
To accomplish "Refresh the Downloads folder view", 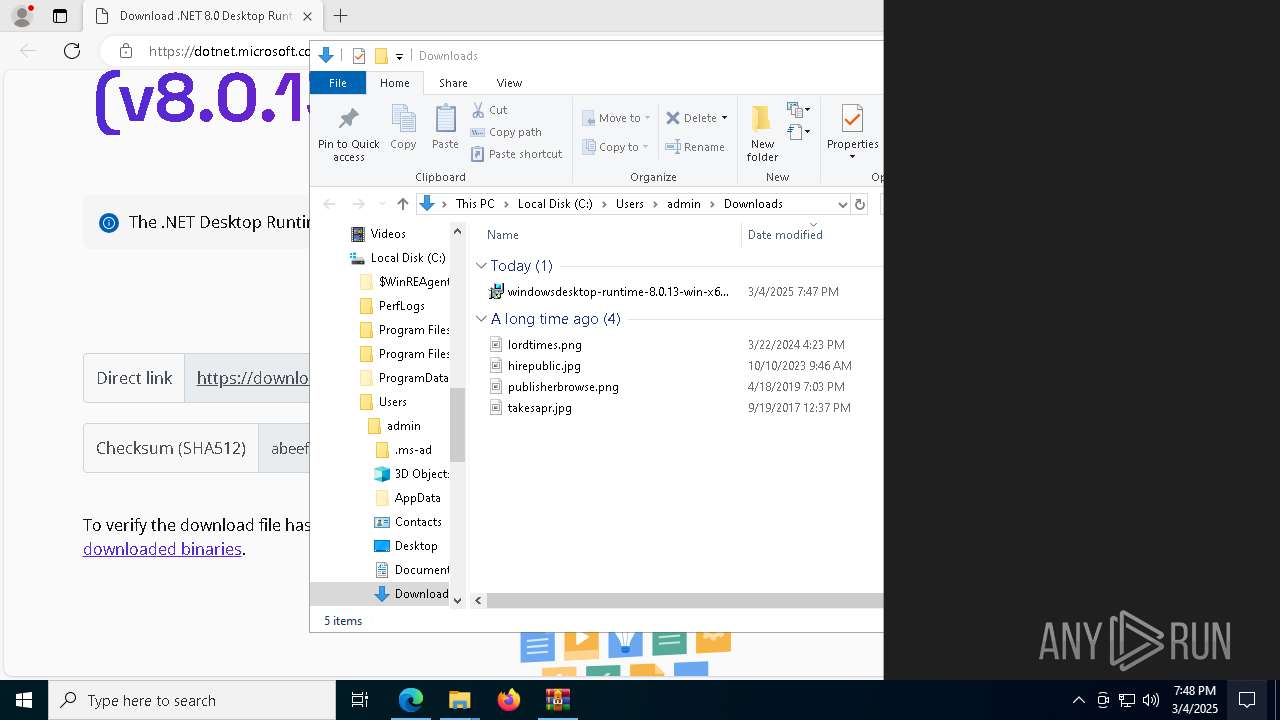I will (x=859, y=204).
